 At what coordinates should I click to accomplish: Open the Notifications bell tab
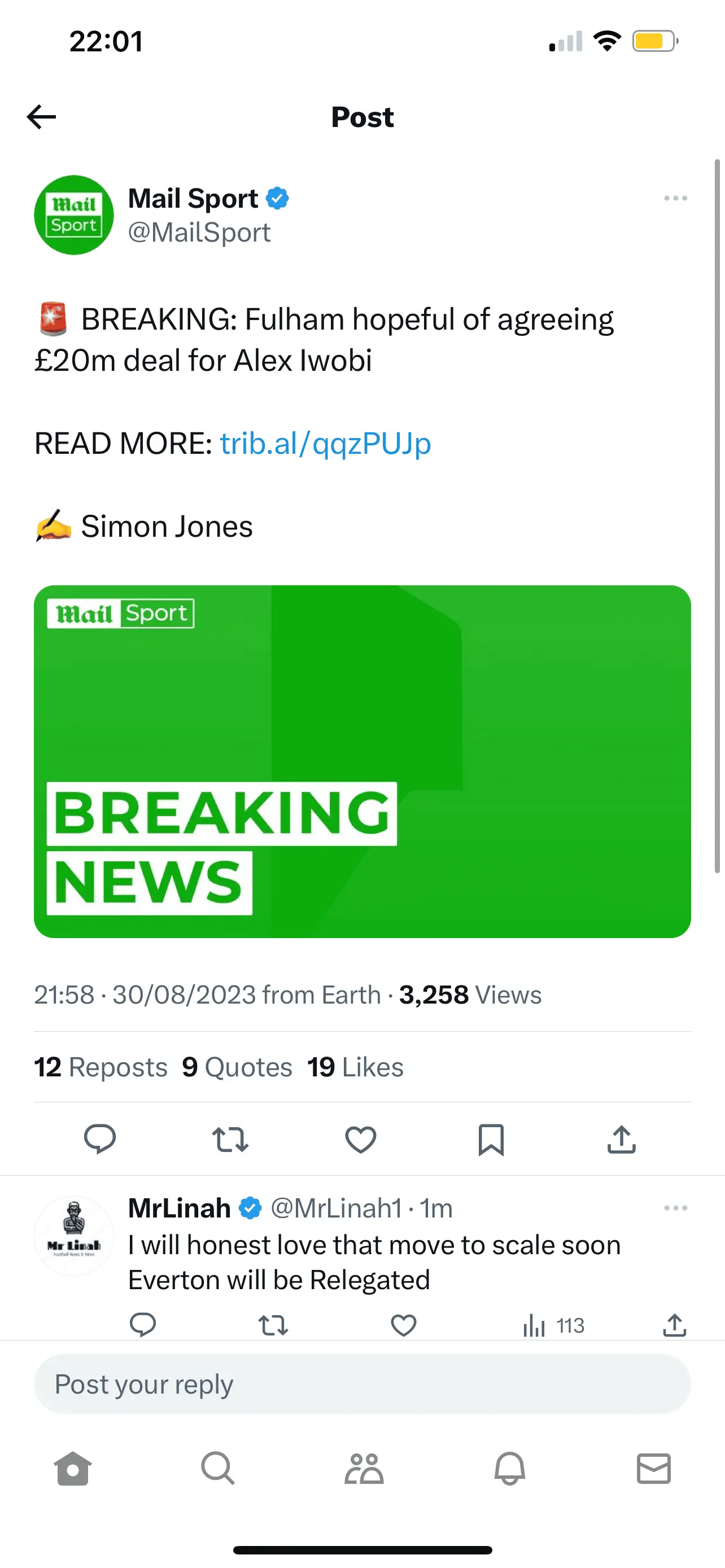pyautogui.click(x=509, y=1469)
